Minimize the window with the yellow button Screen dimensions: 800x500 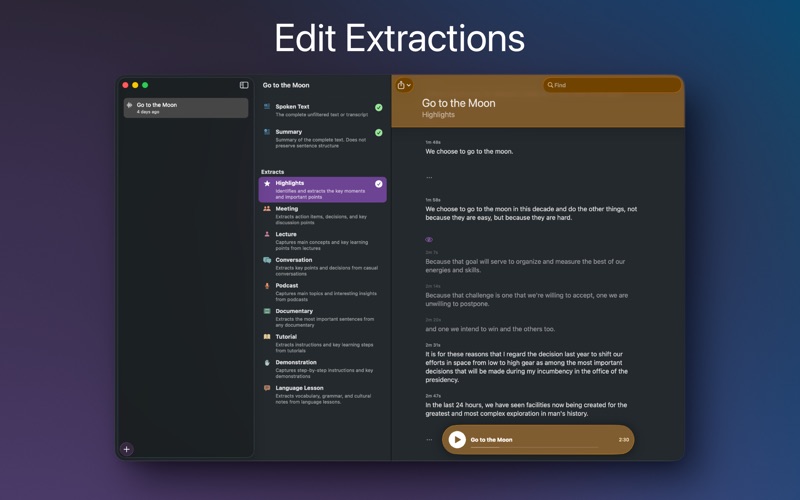pos(135,85)
